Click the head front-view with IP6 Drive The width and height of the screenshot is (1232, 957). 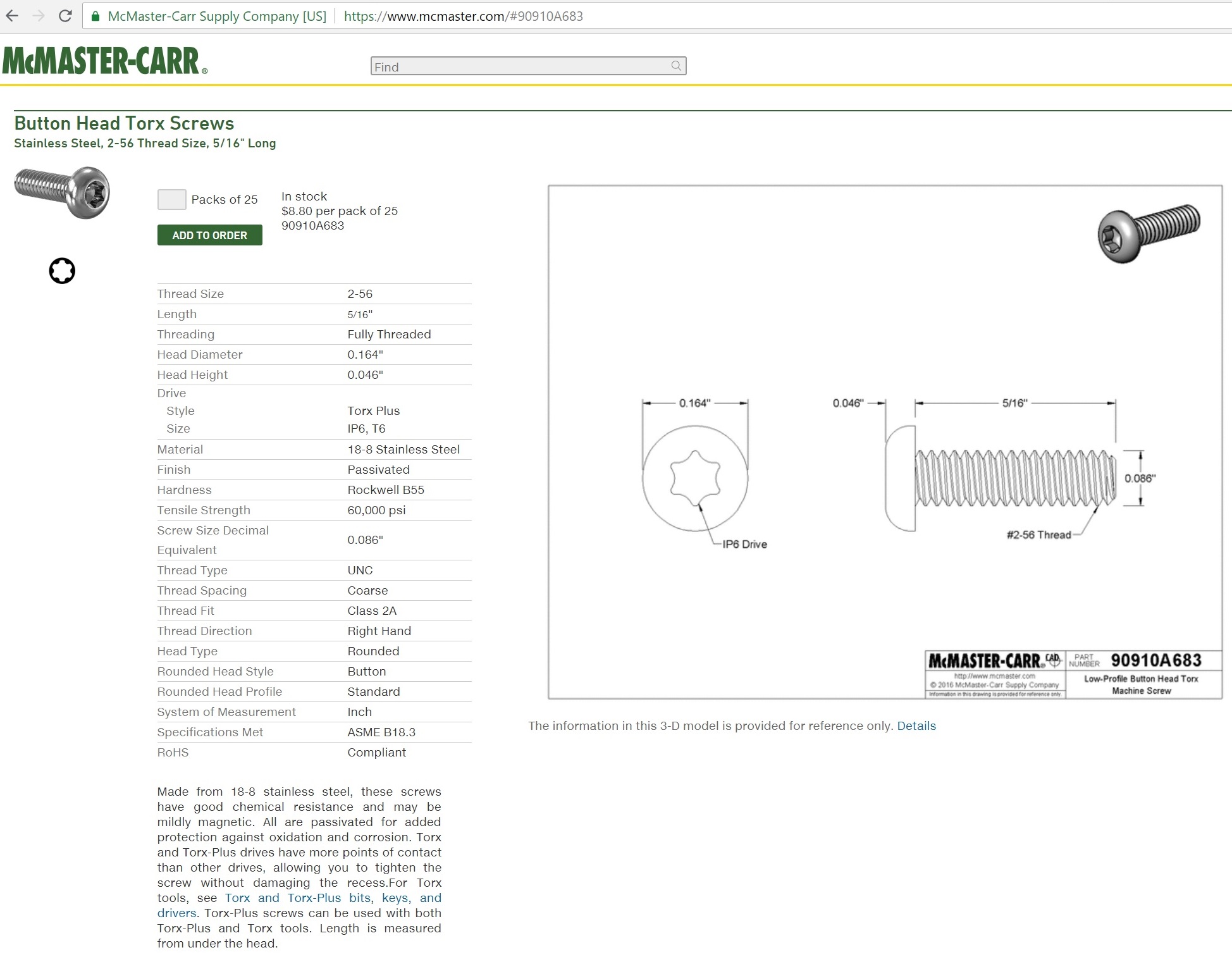pos(695,478)
